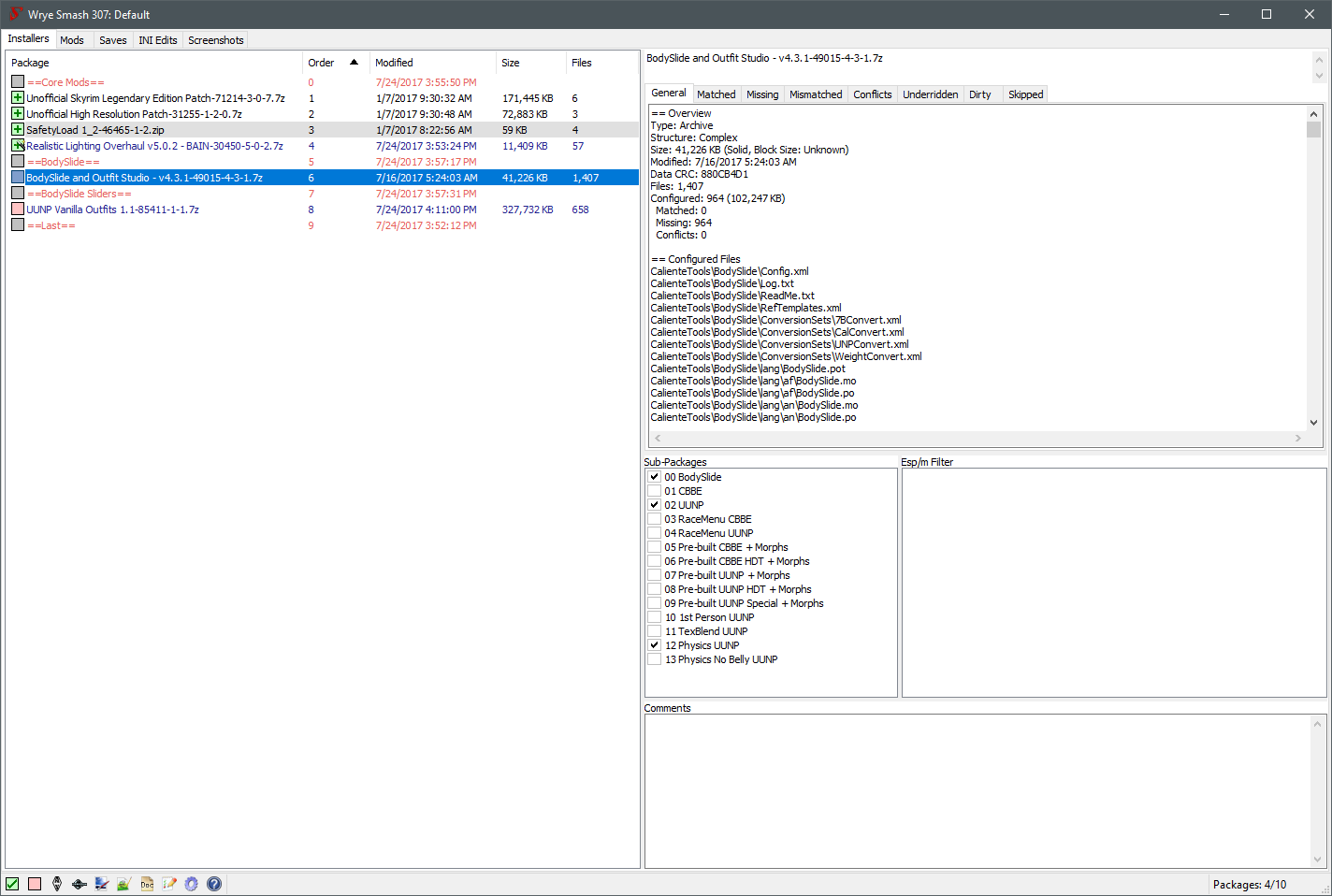Click inside the Comments text box
This screenshot has height=896, width=1332.
977,791
